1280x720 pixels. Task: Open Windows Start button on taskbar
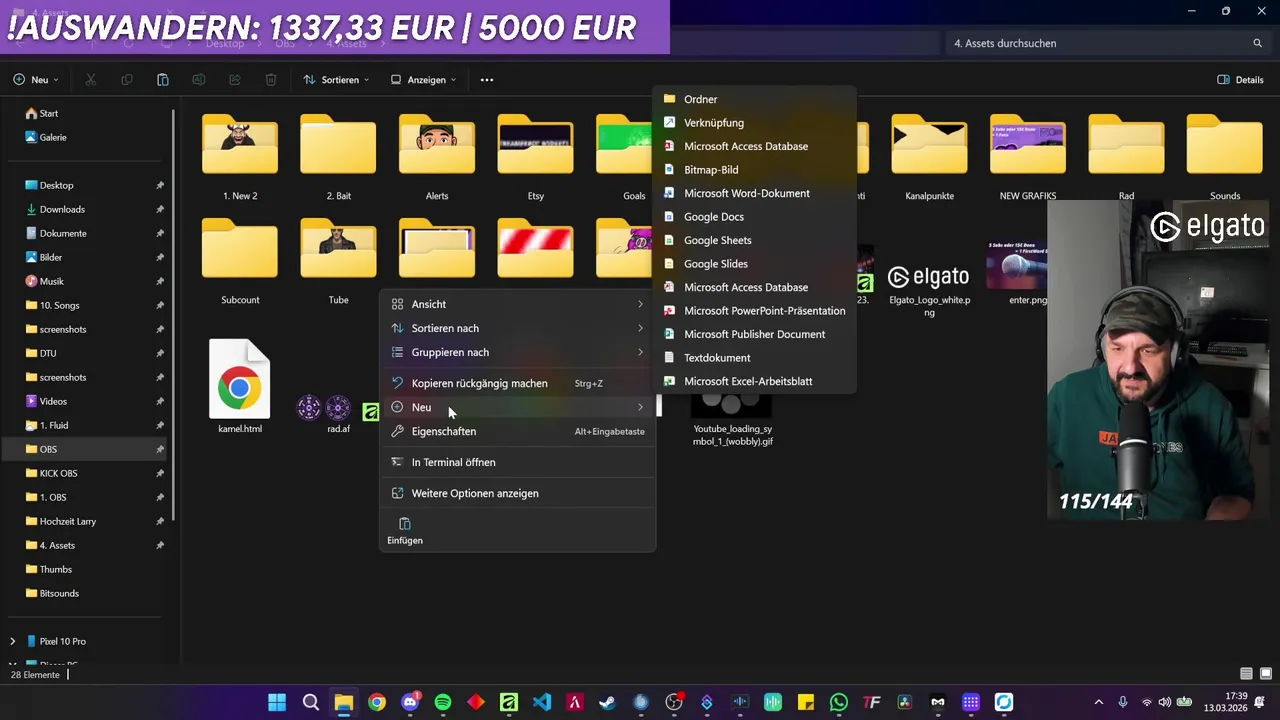(277, 702)
